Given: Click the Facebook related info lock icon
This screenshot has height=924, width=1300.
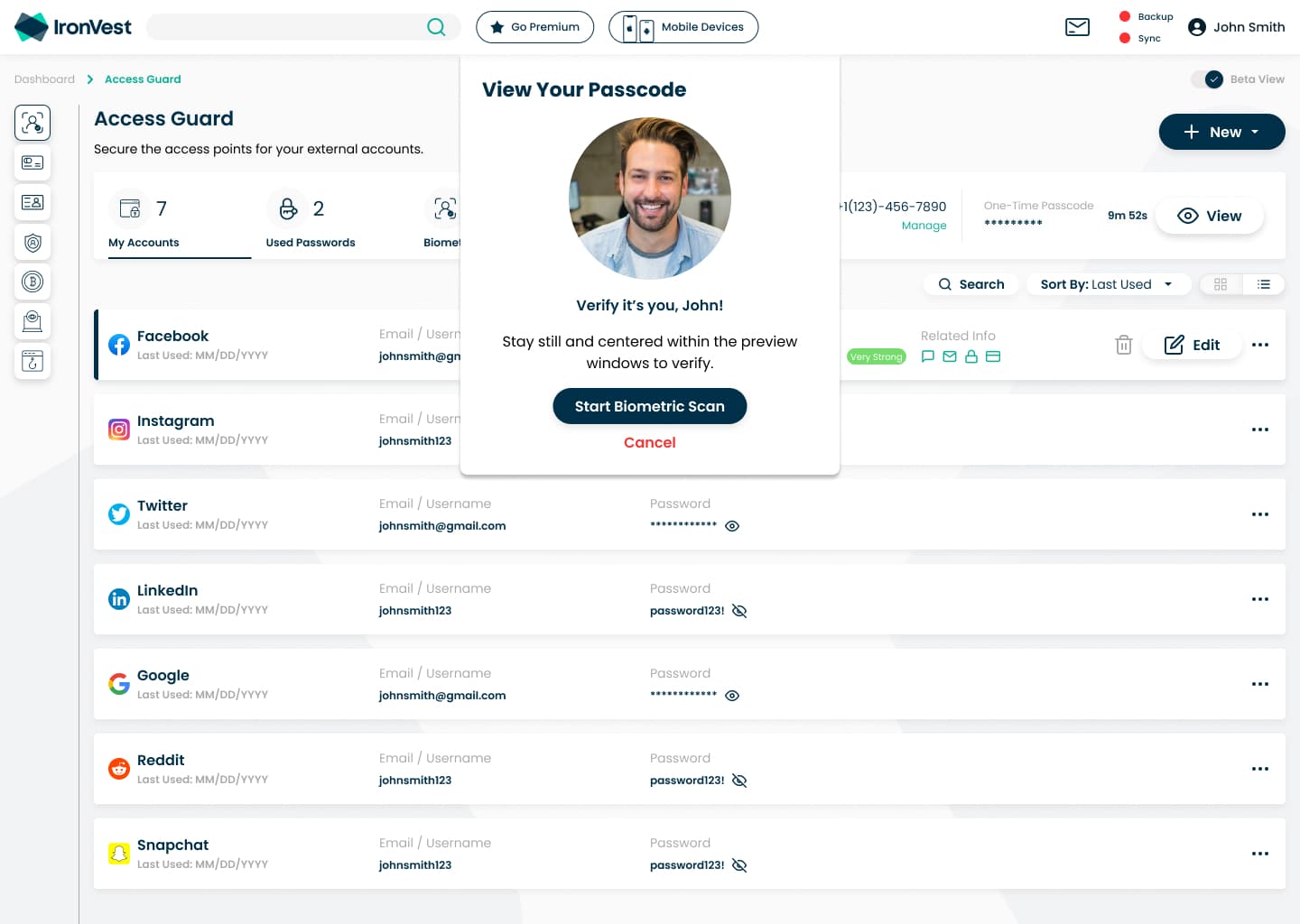Looking at the screenshot, I should click(x=971, y=356).
